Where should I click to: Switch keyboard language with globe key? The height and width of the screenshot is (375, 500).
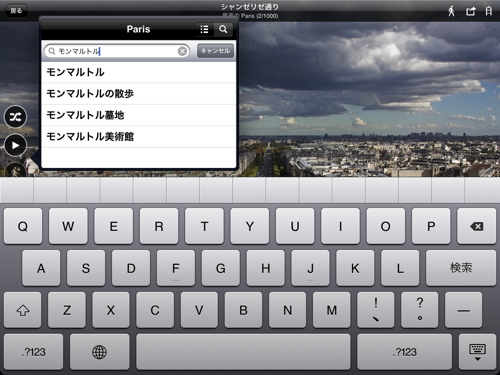point(99,352)
